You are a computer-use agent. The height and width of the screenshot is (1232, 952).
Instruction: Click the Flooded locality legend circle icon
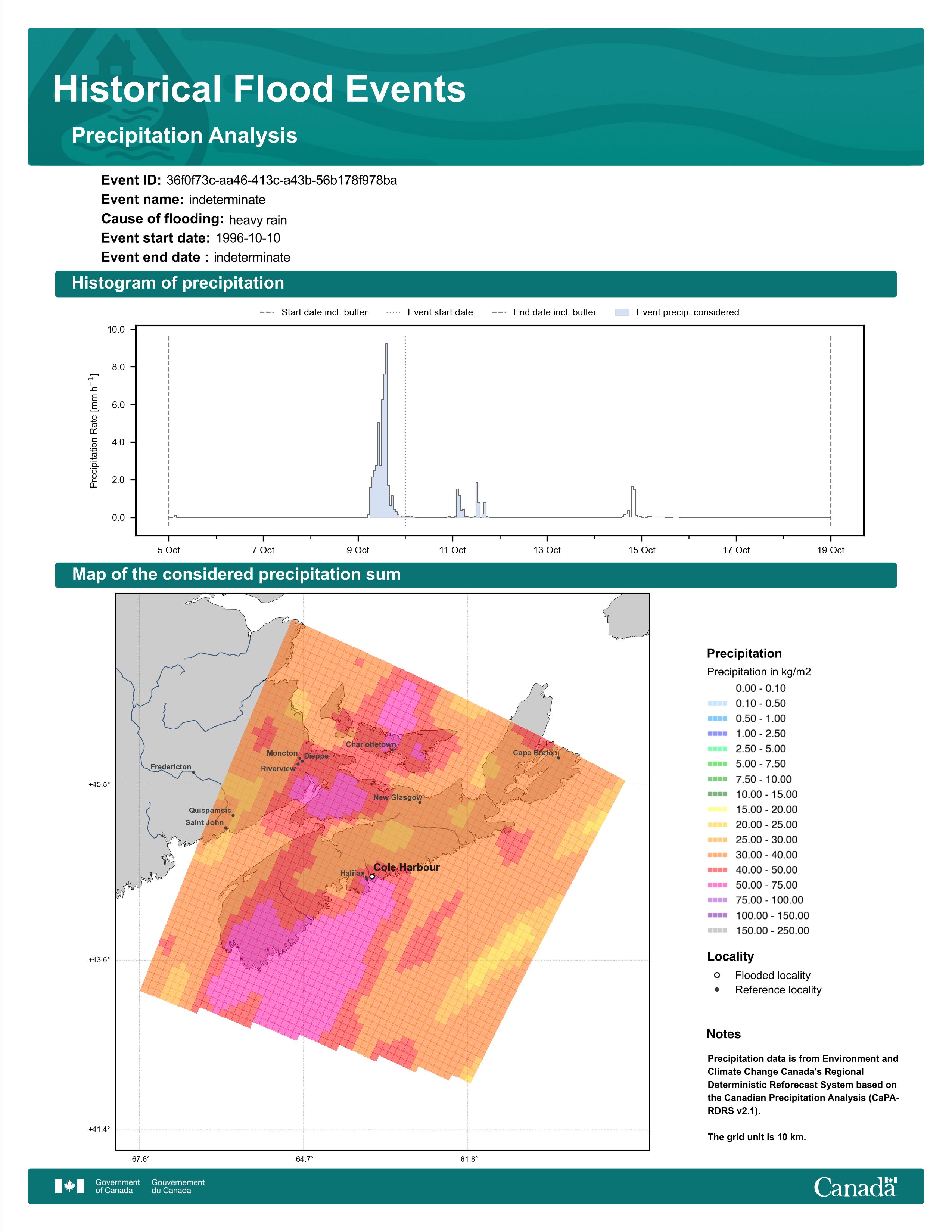pyautogui.click(x=717, y=975)
